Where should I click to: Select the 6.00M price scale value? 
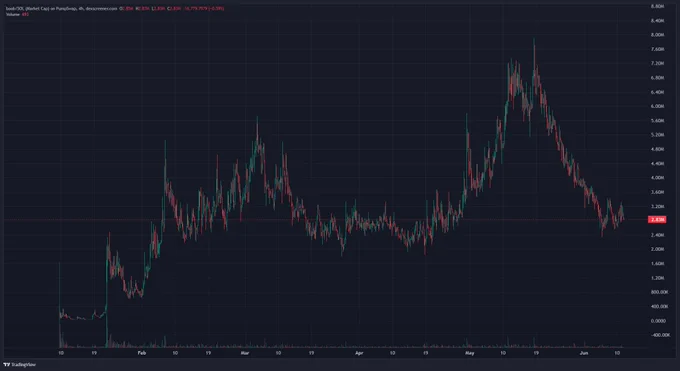coord(657,106)
